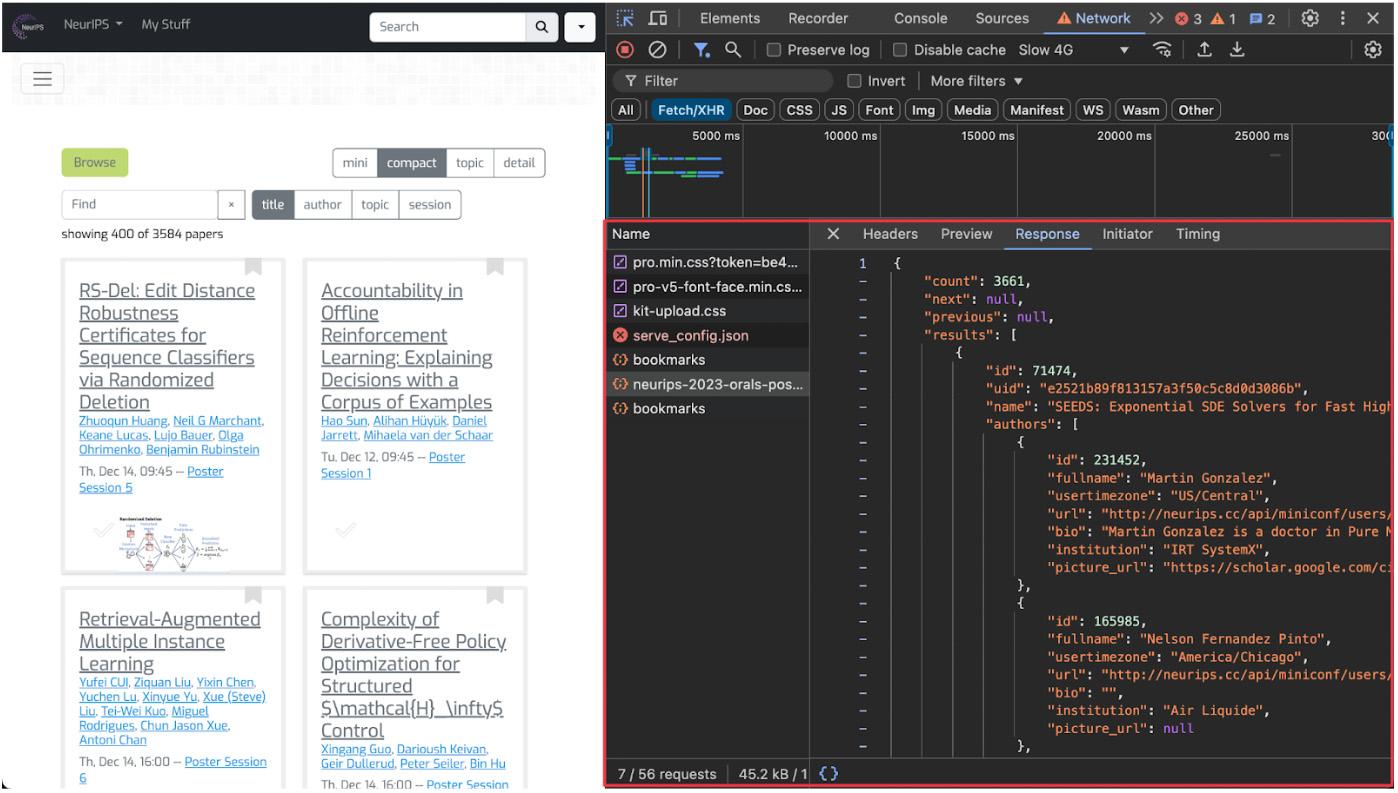Open My Stuff link
This screenshot has width=1398, height=793.
166,24
